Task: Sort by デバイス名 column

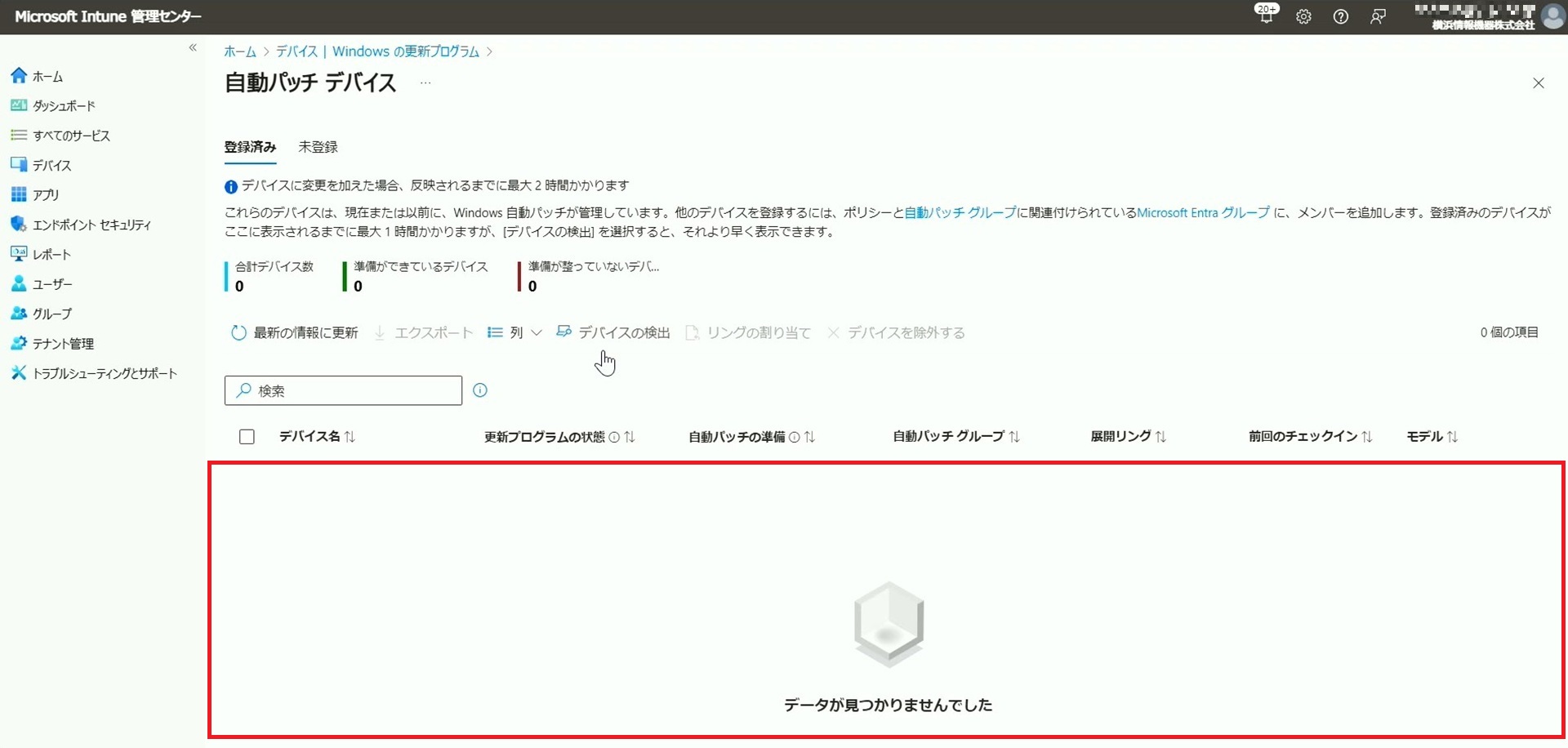Action: click(317, 437)
